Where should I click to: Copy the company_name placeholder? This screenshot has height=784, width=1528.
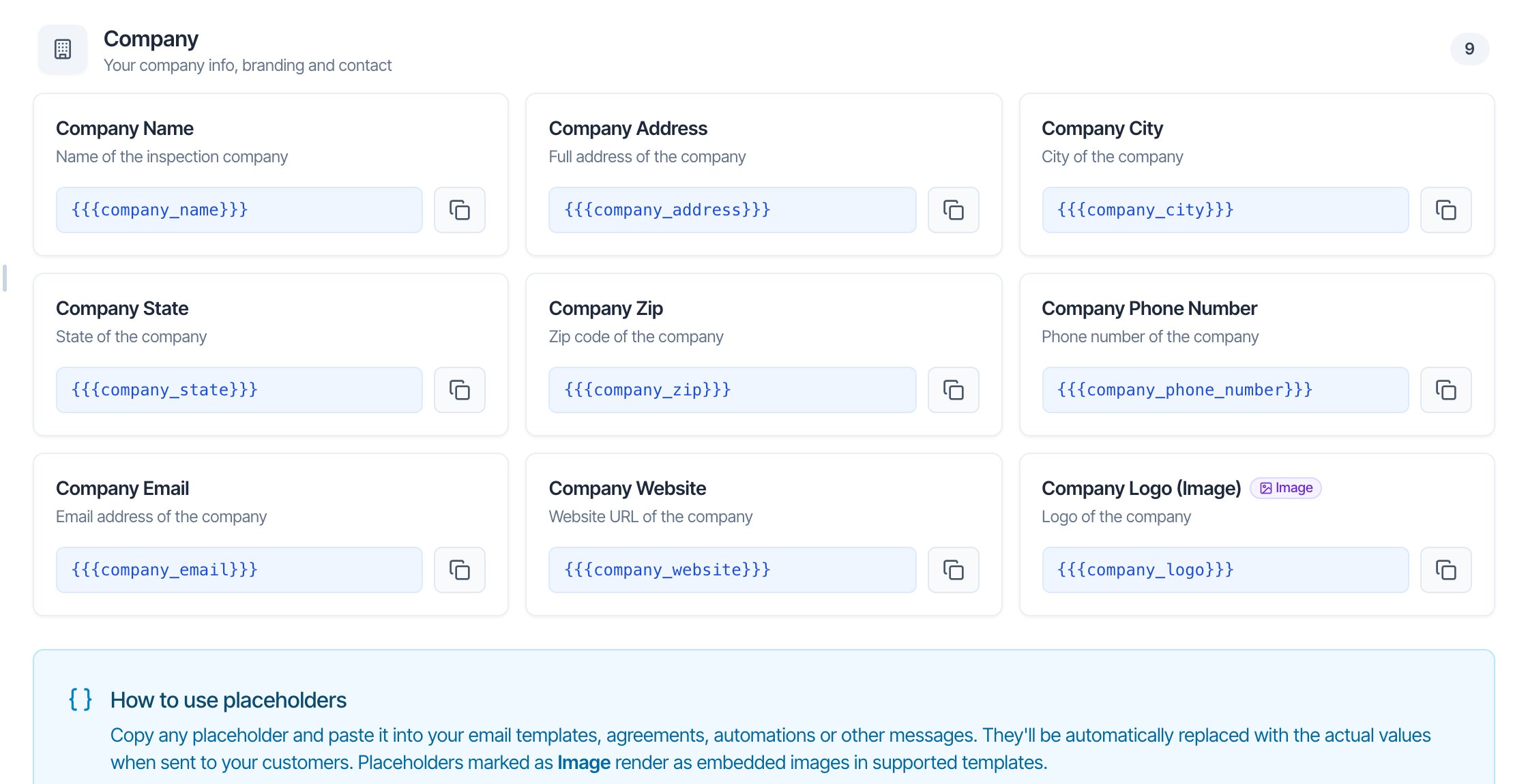(460, 210)
